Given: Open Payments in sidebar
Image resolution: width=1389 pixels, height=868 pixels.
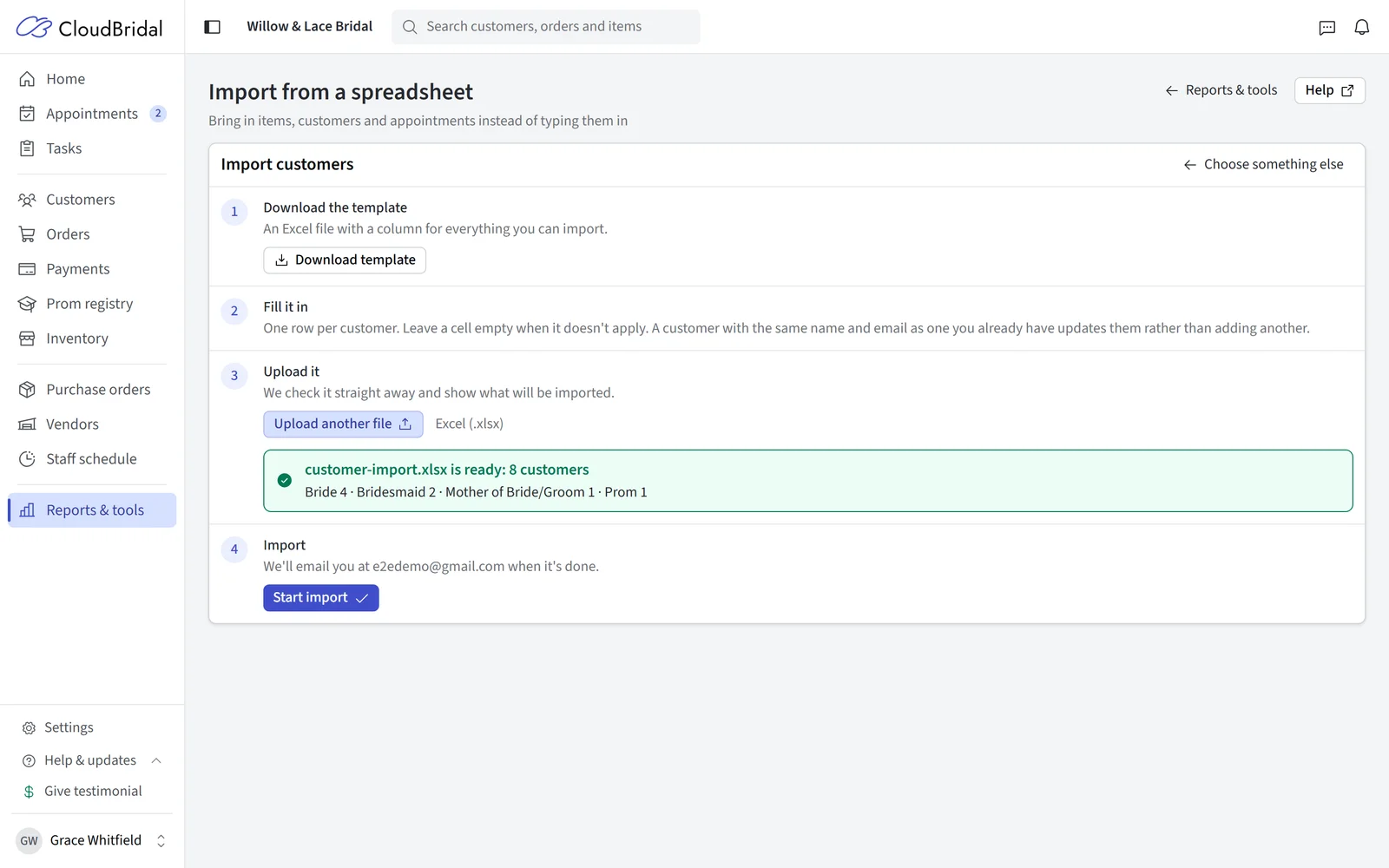Looking at the screenshot, I should [x=92, y=269].
